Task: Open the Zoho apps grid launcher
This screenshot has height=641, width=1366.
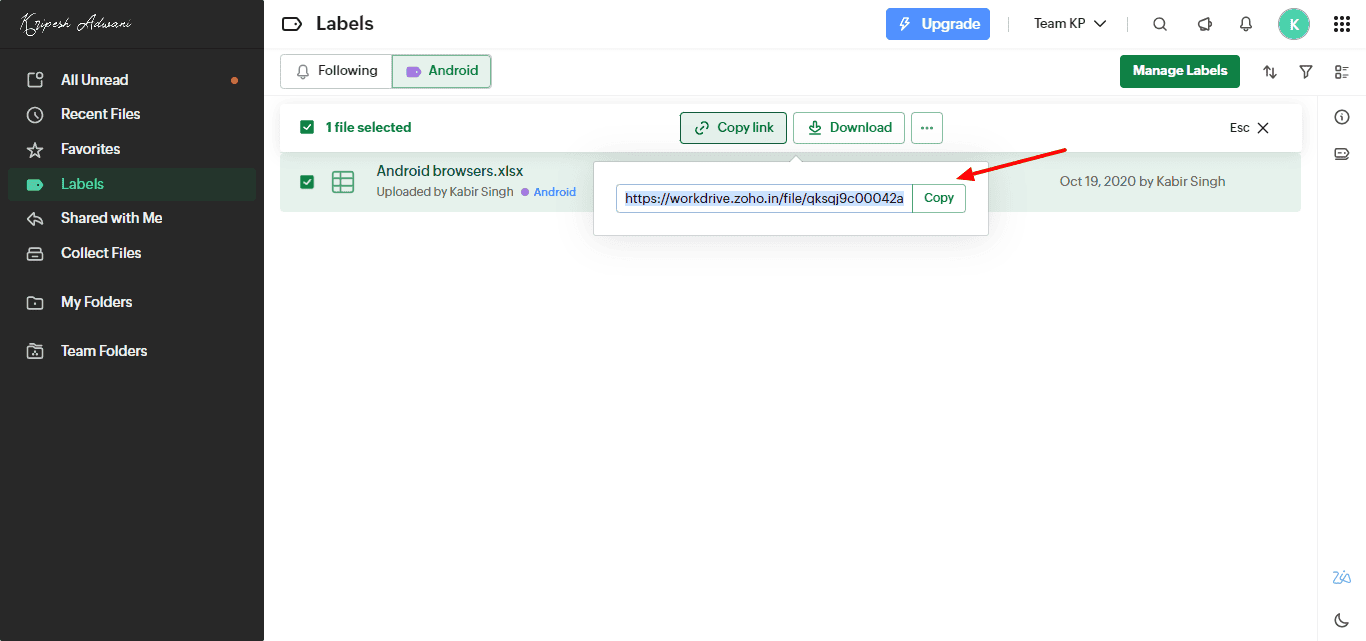Action: (x=1342, y=24)
